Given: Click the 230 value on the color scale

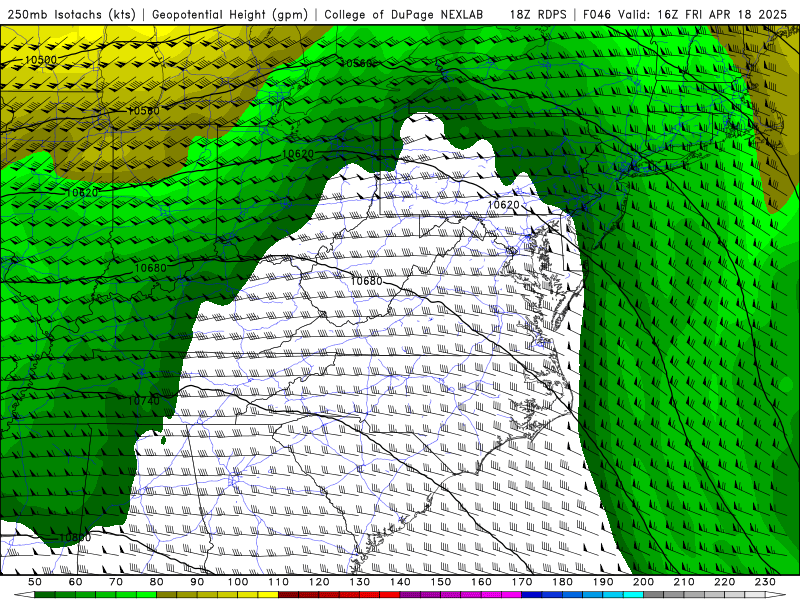Looking at the screenshot, I should pyautogui.click(x=765, y=582).
